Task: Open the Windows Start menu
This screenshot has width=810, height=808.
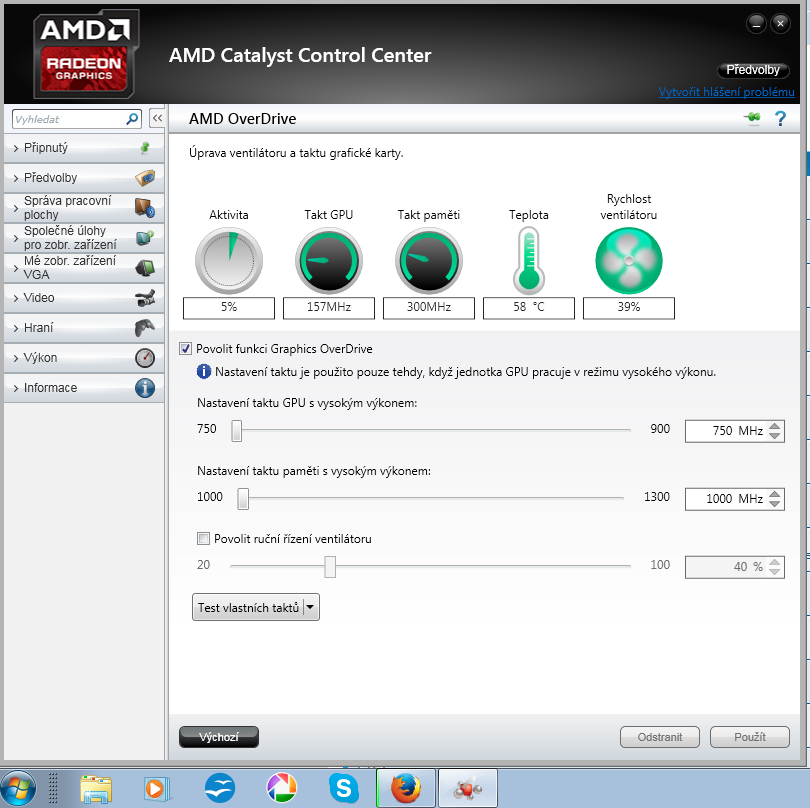Action: [19, 788]
